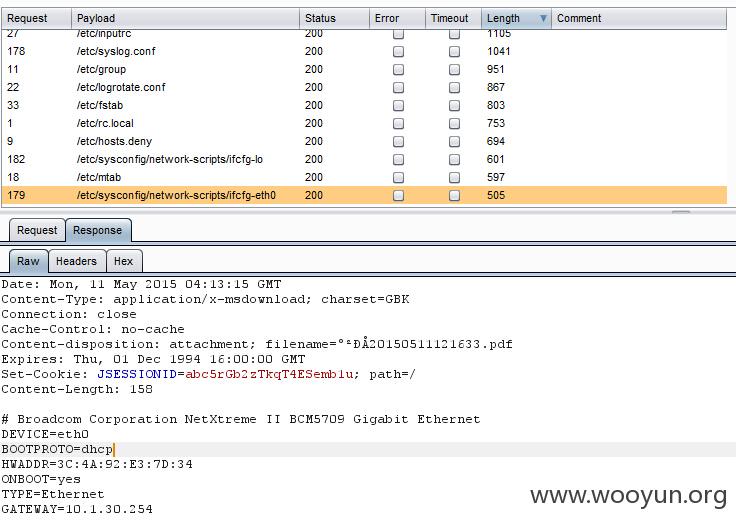Toggle Timeout checkbox for /etc/fstab row
736x524 pixels.
(x=454, y=105)
